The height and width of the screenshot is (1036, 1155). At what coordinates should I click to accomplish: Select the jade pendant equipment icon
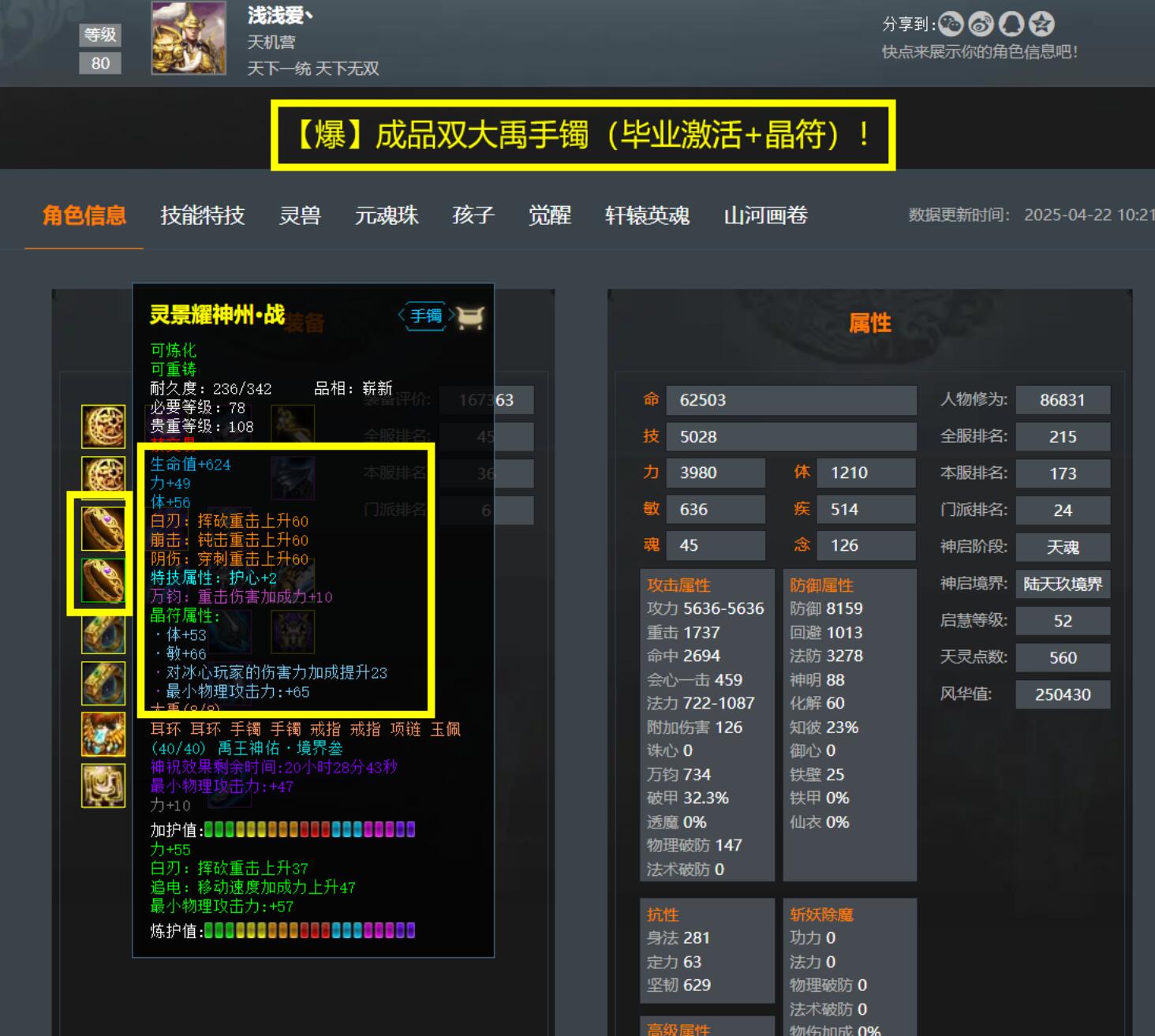pyautogui.click(x=103, y=786)
